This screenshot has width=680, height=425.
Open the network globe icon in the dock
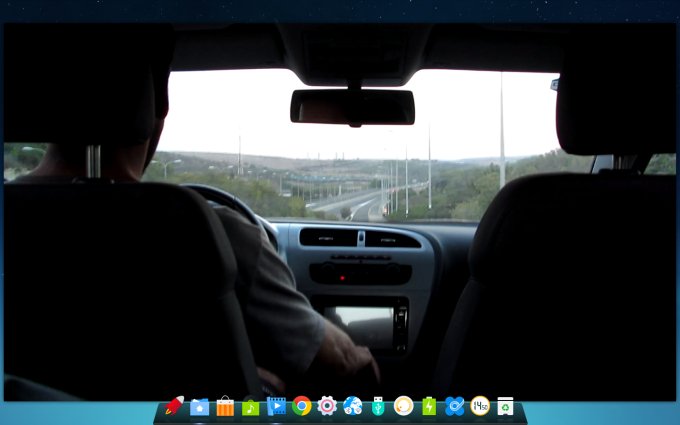coord(353,406)
